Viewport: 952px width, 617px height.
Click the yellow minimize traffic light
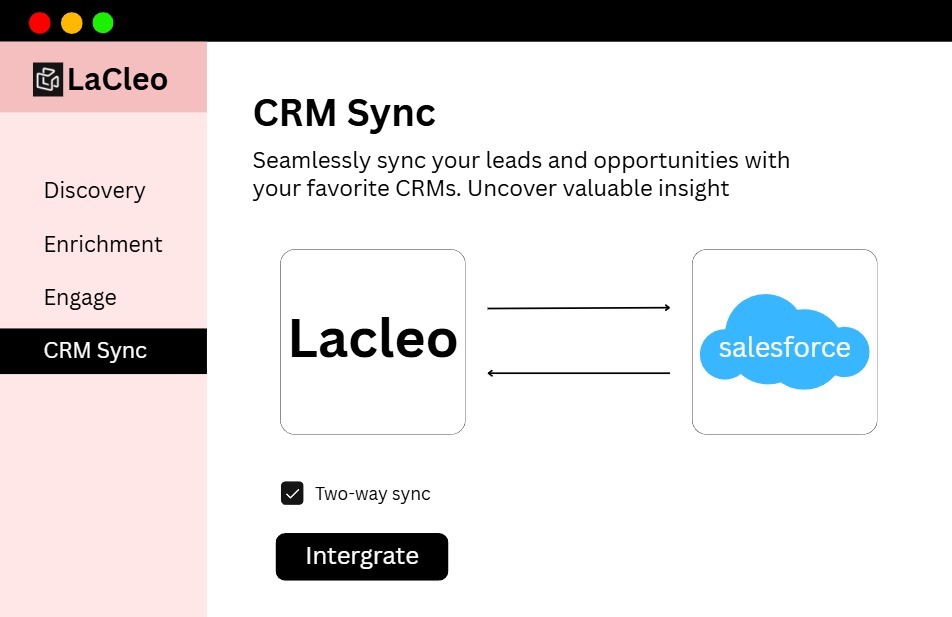[x=70, y=21]
